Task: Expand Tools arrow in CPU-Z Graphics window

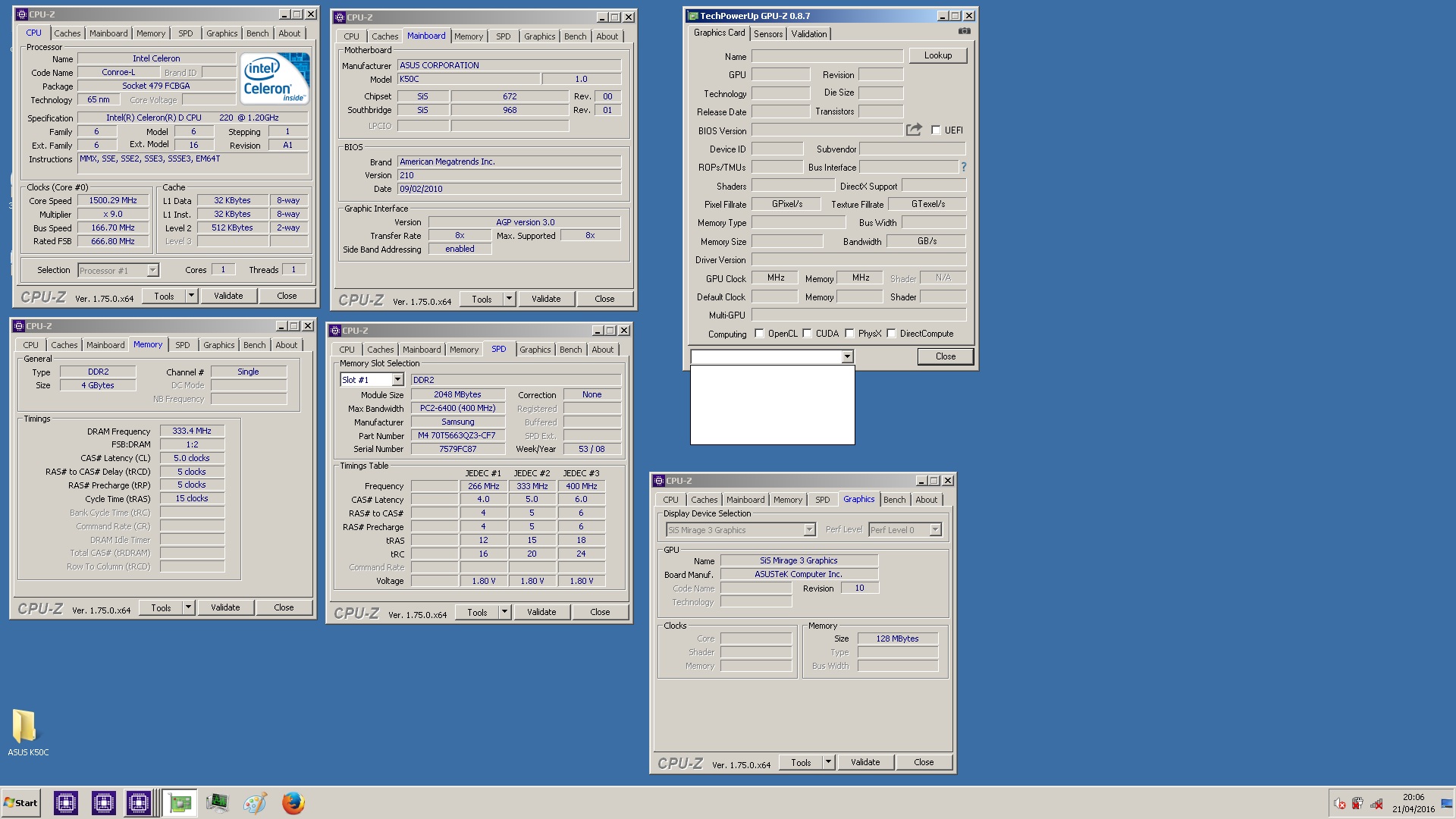Action: [828, 762]
